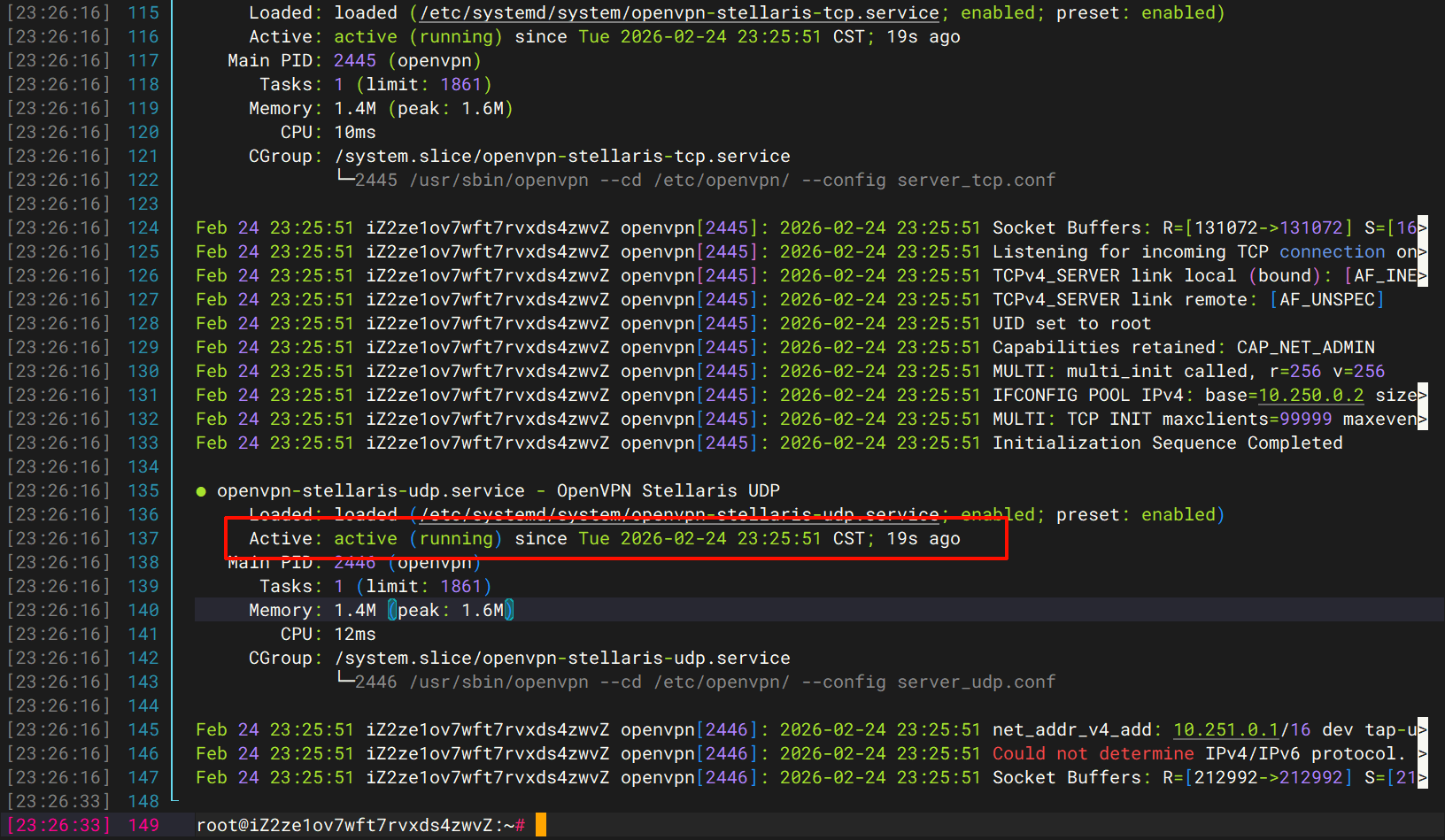Image resolution: width=1445 pixels, height=840 pixels.
Task: Open the 10.251.0.1 address link
Action: [x=1226, y=730]
